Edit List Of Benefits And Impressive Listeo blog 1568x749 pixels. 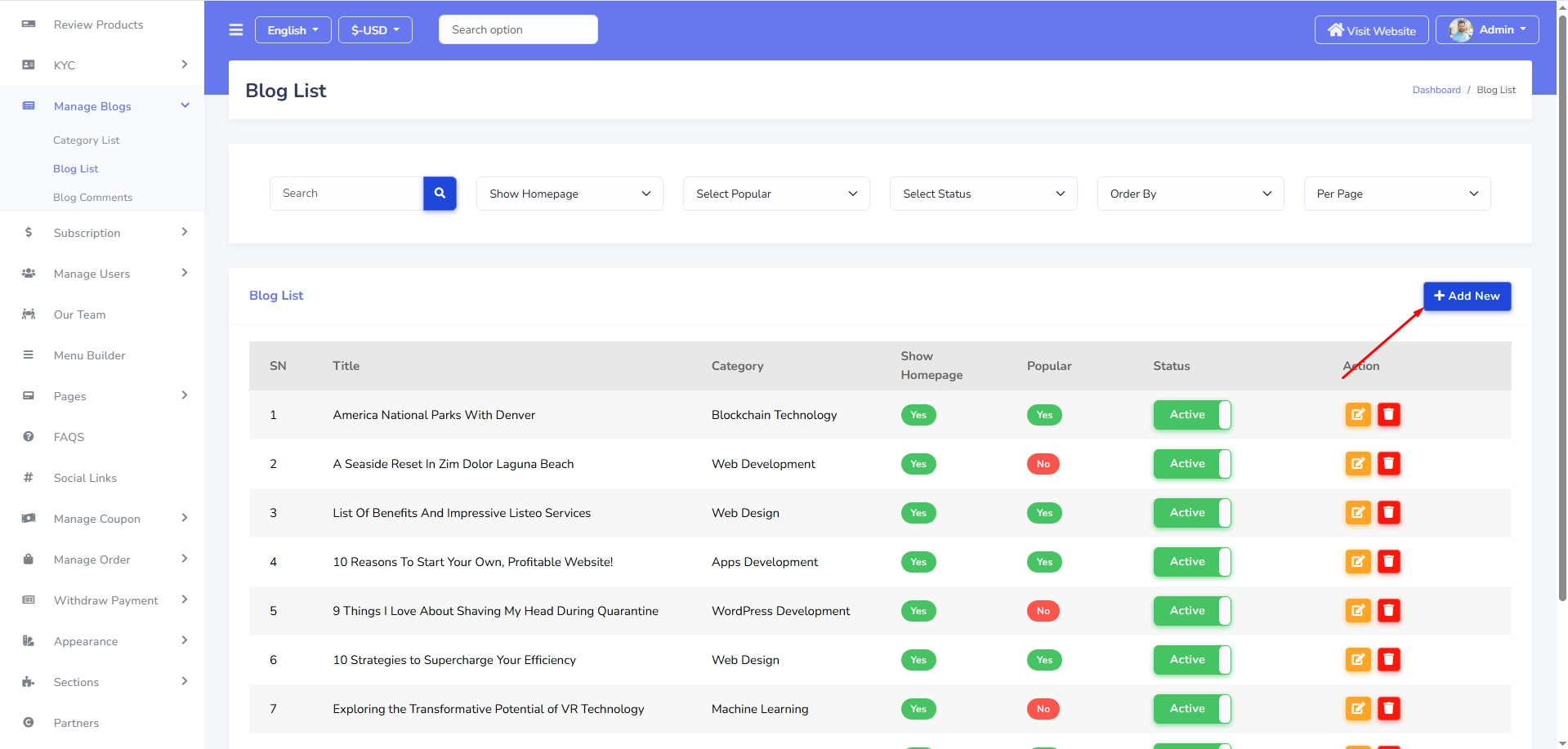[x=1358, y=513]
